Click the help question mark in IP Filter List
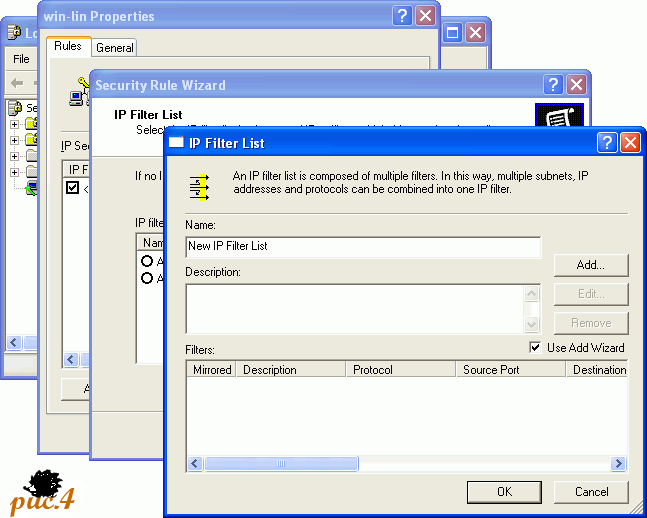 click(606, 143)
